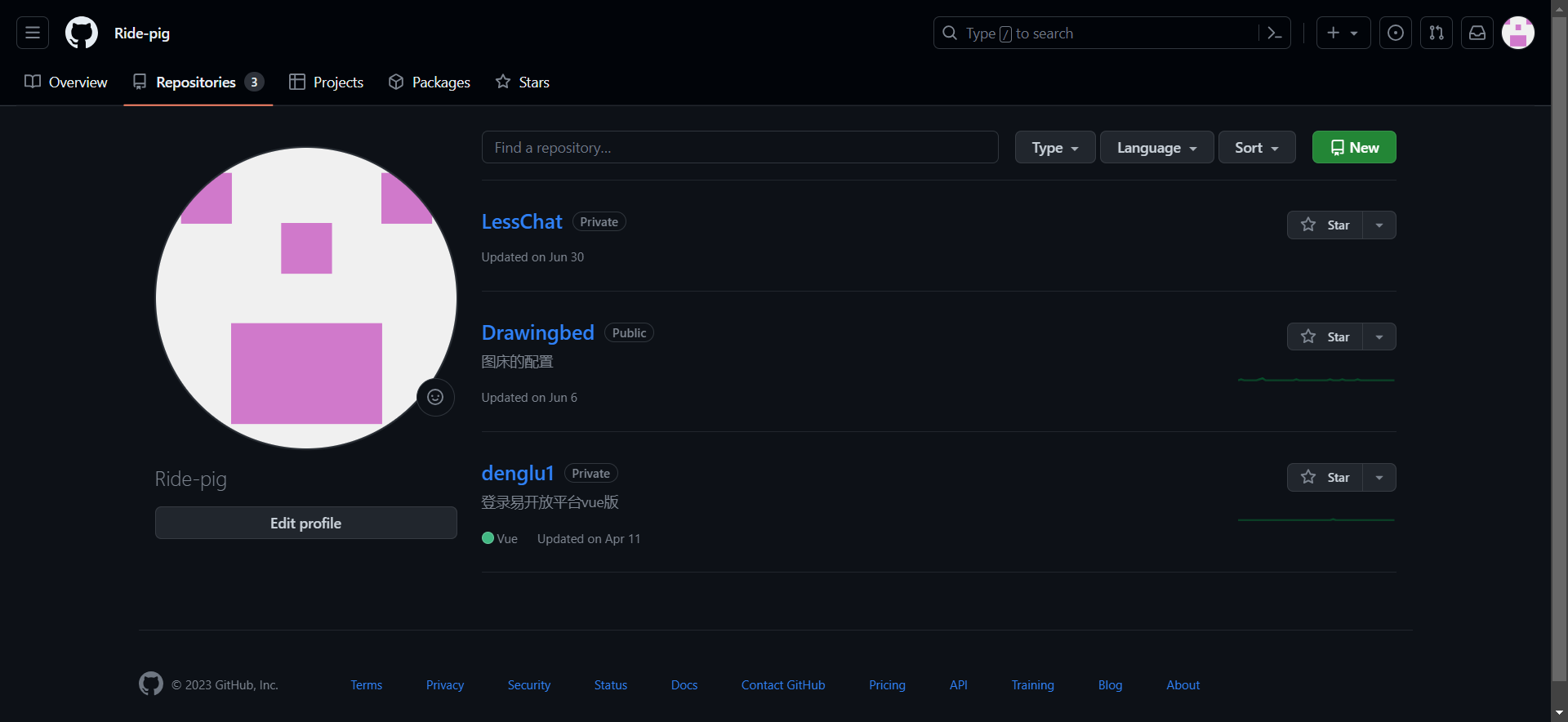
Task: Open the Drawingbed repository
Action: (538, 332)
